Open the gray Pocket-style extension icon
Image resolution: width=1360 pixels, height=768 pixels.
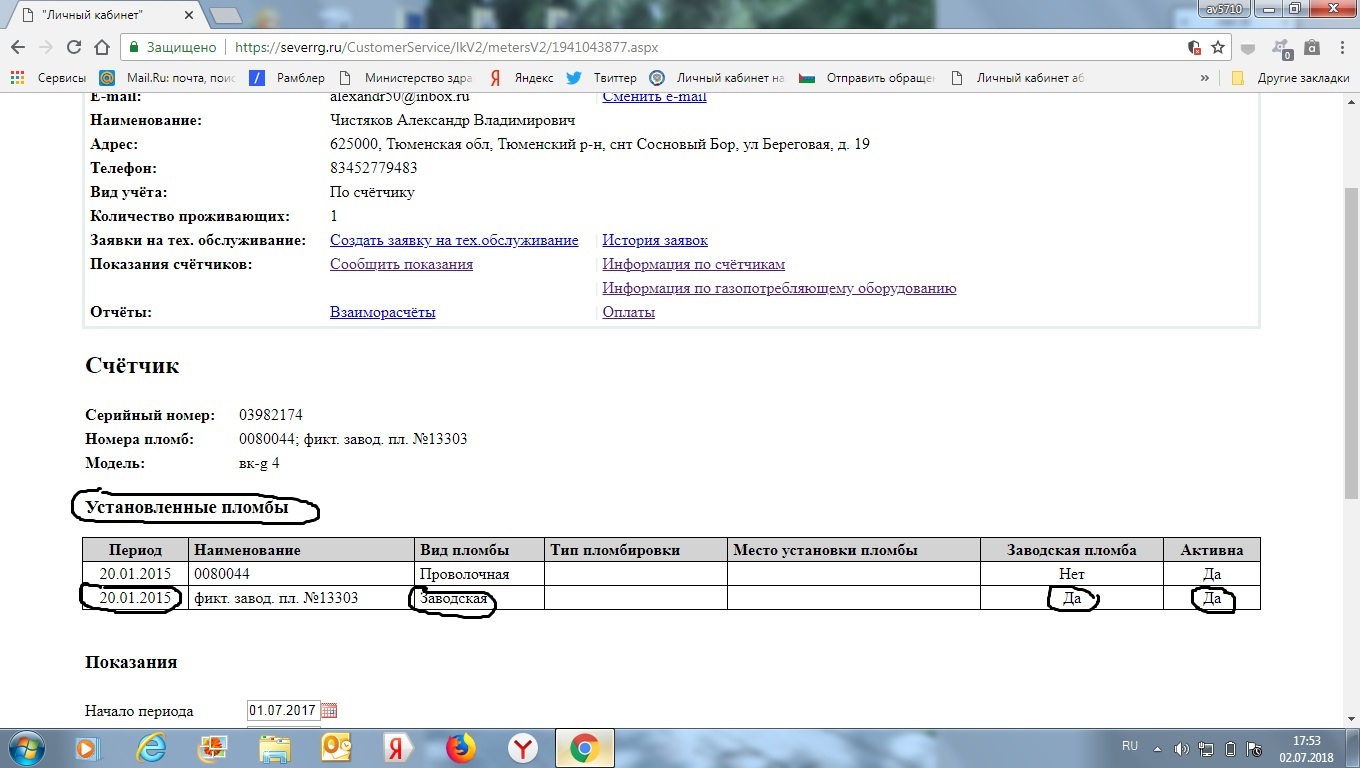(1248, 47)
